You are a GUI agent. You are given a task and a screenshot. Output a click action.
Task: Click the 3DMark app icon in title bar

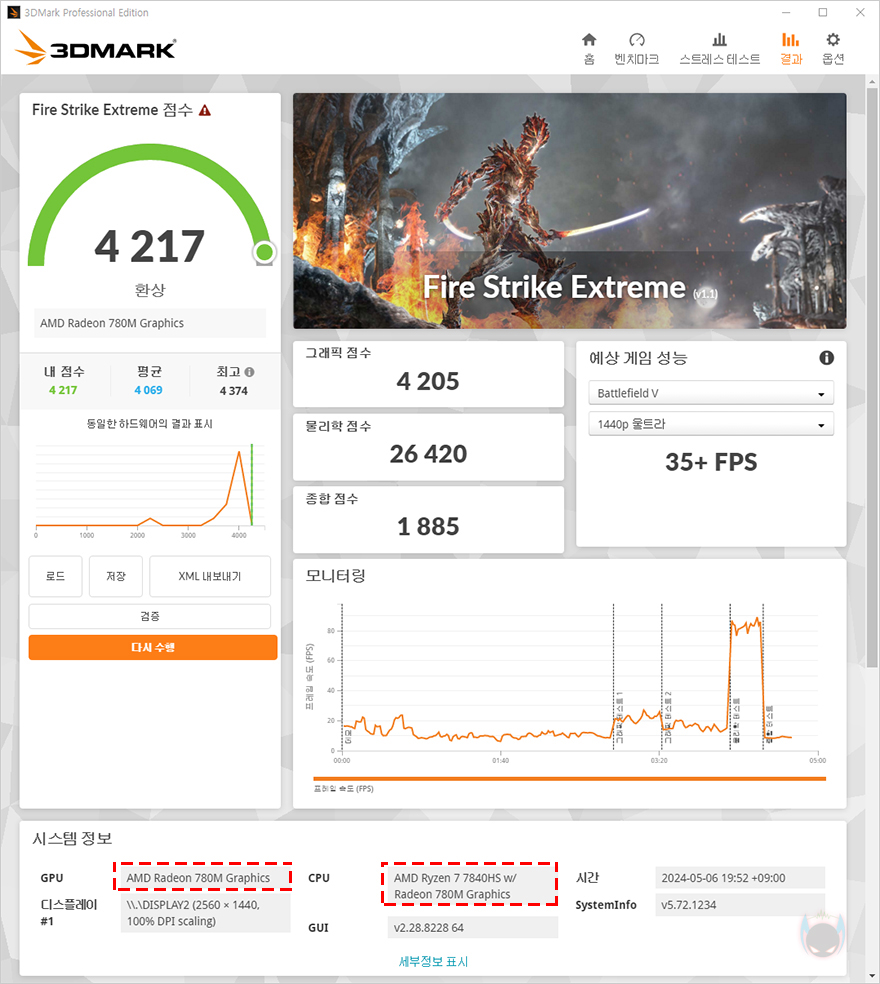(x=13, y=13)
